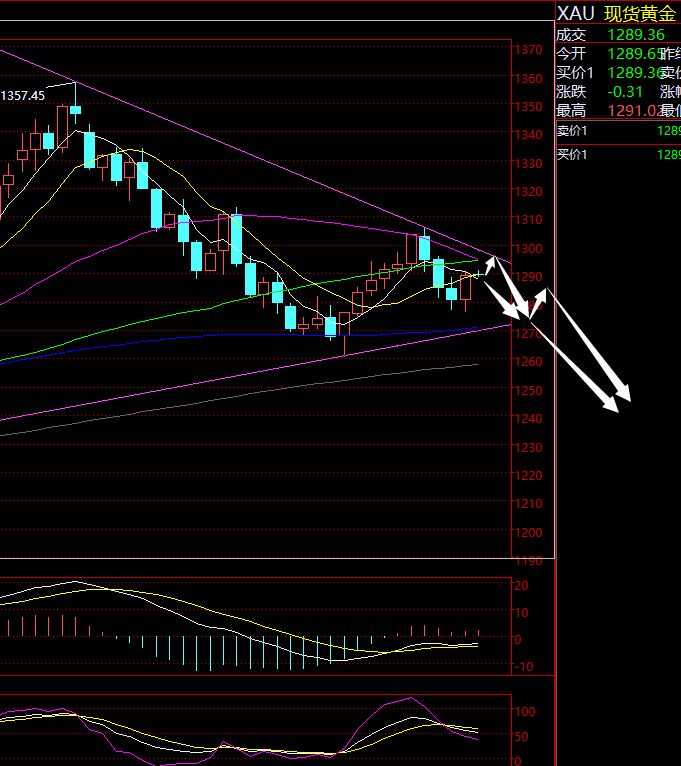Select the 20 label on MACD axis
Viewport: 681px width, 766px height.
point(521,585)
